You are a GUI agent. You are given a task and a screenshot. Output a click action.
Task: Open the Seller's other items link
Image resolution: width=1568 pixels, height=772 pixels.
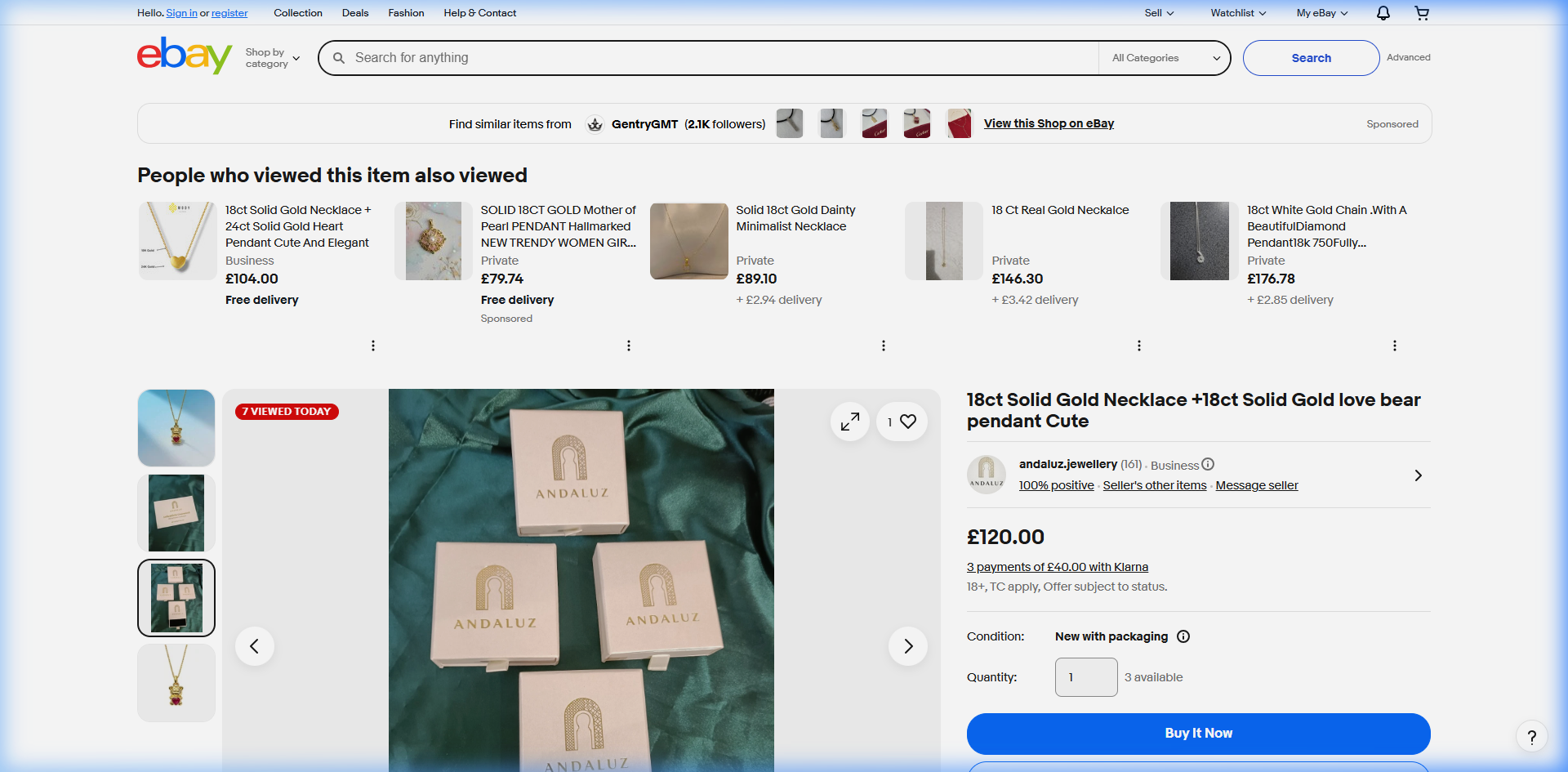1154,485
